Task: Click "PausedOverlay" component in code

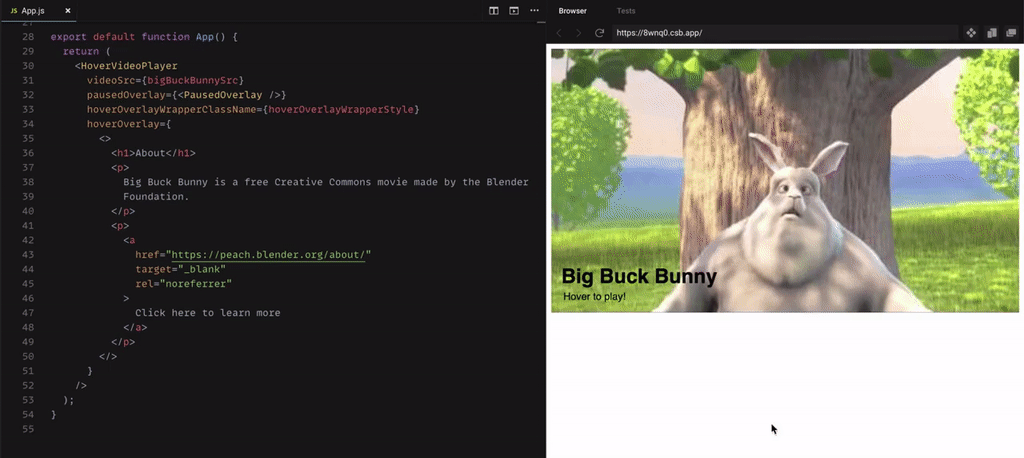Action: pos(223,95)
